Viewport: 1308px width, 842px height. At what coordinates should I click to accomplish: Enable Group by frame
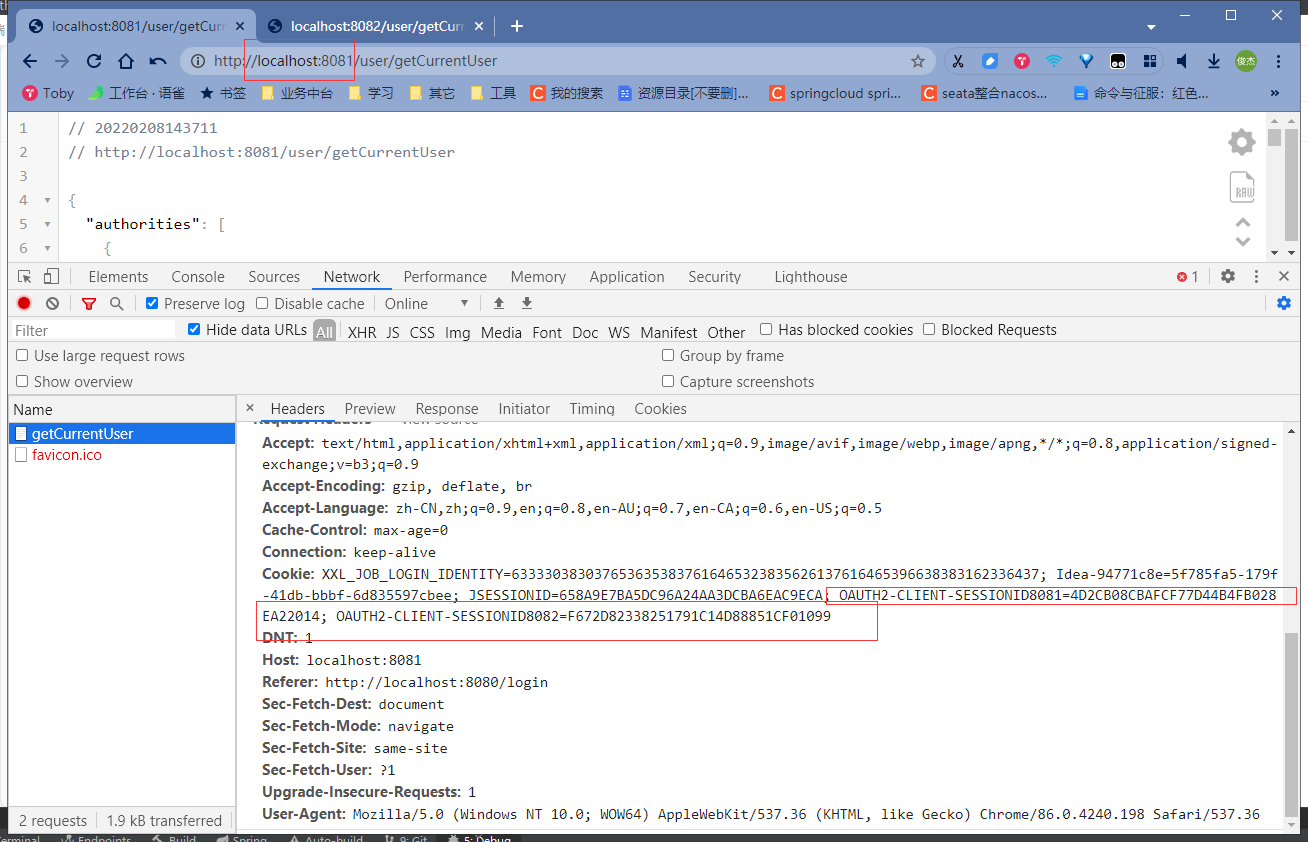668,356
